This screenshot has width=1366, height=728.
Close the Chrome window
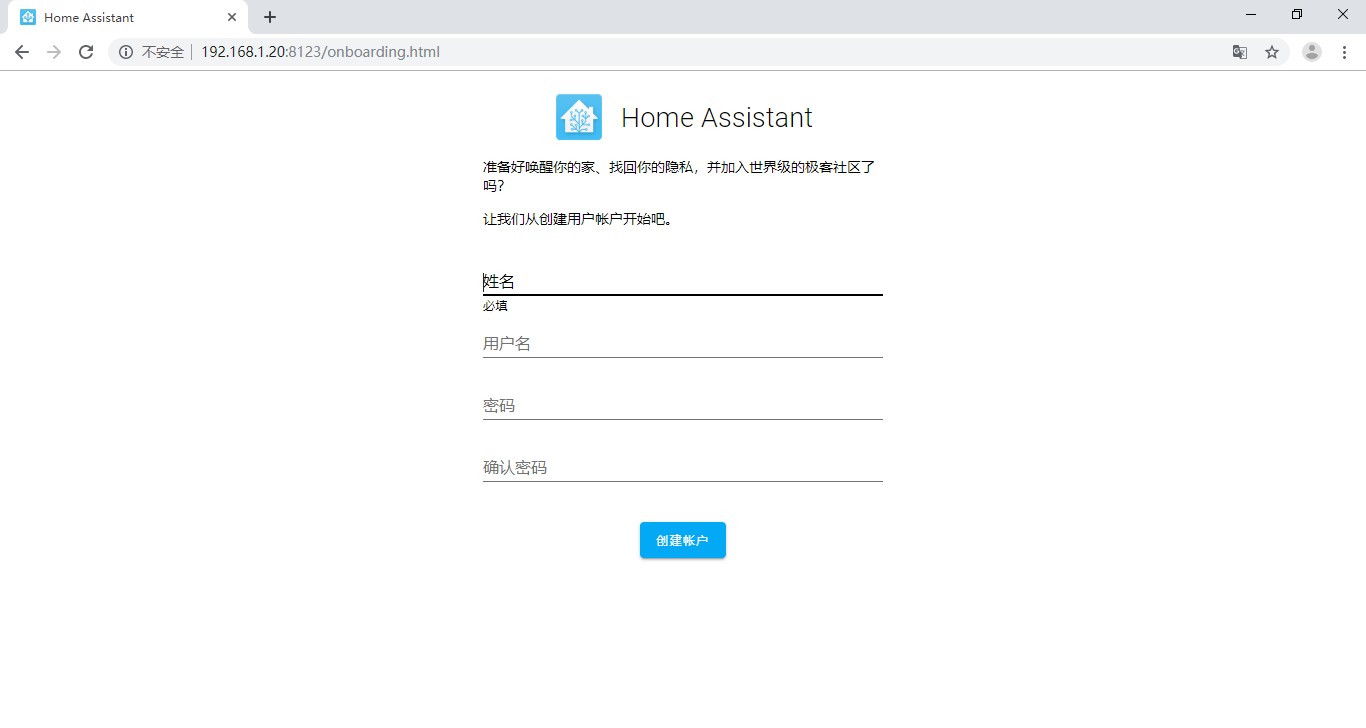tap(1343, 14)
